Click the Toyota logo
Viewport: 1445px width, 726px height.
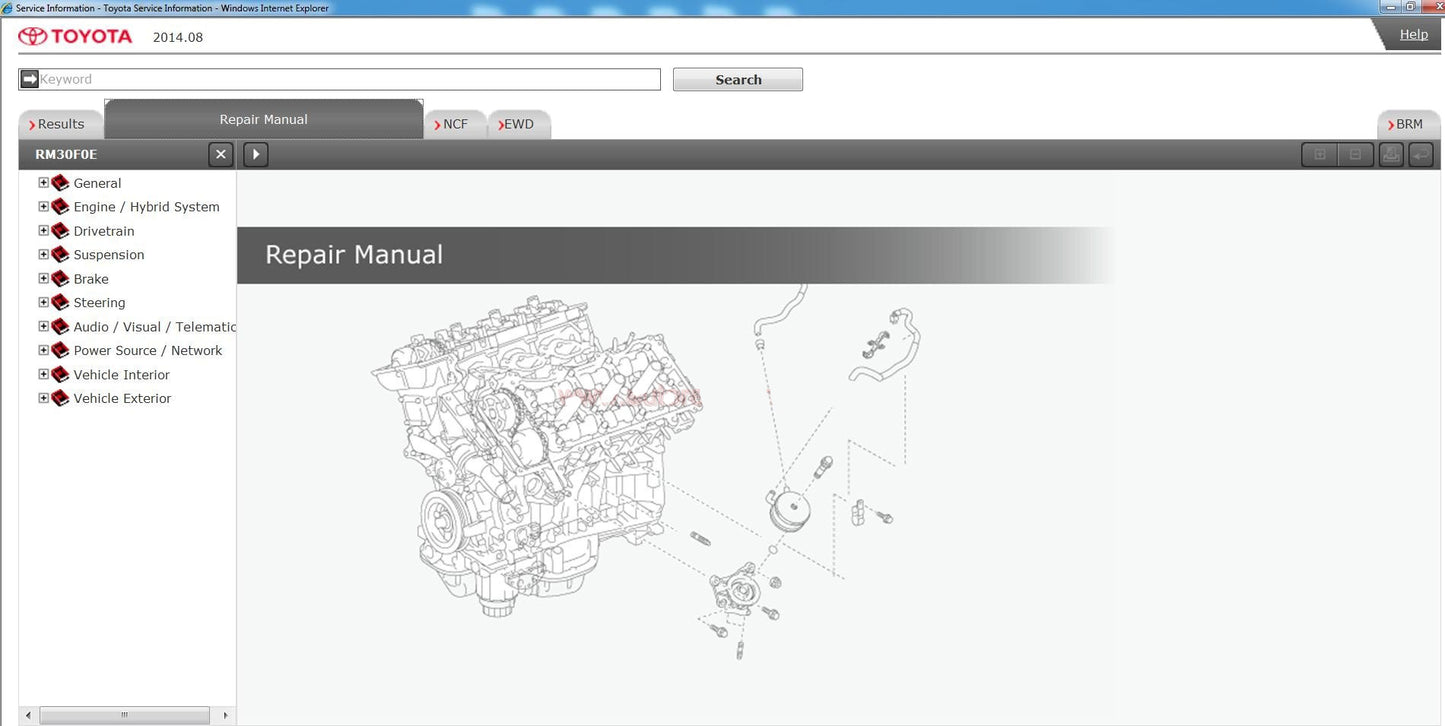(x=75, y=37)
